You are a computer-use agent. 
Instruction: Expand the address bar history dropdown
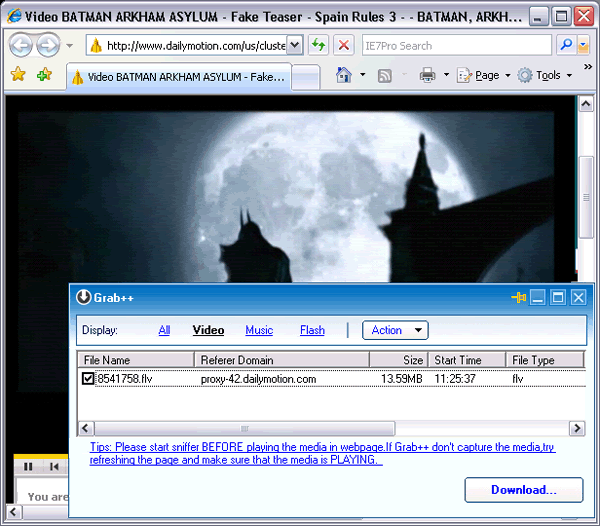[295, 46]
